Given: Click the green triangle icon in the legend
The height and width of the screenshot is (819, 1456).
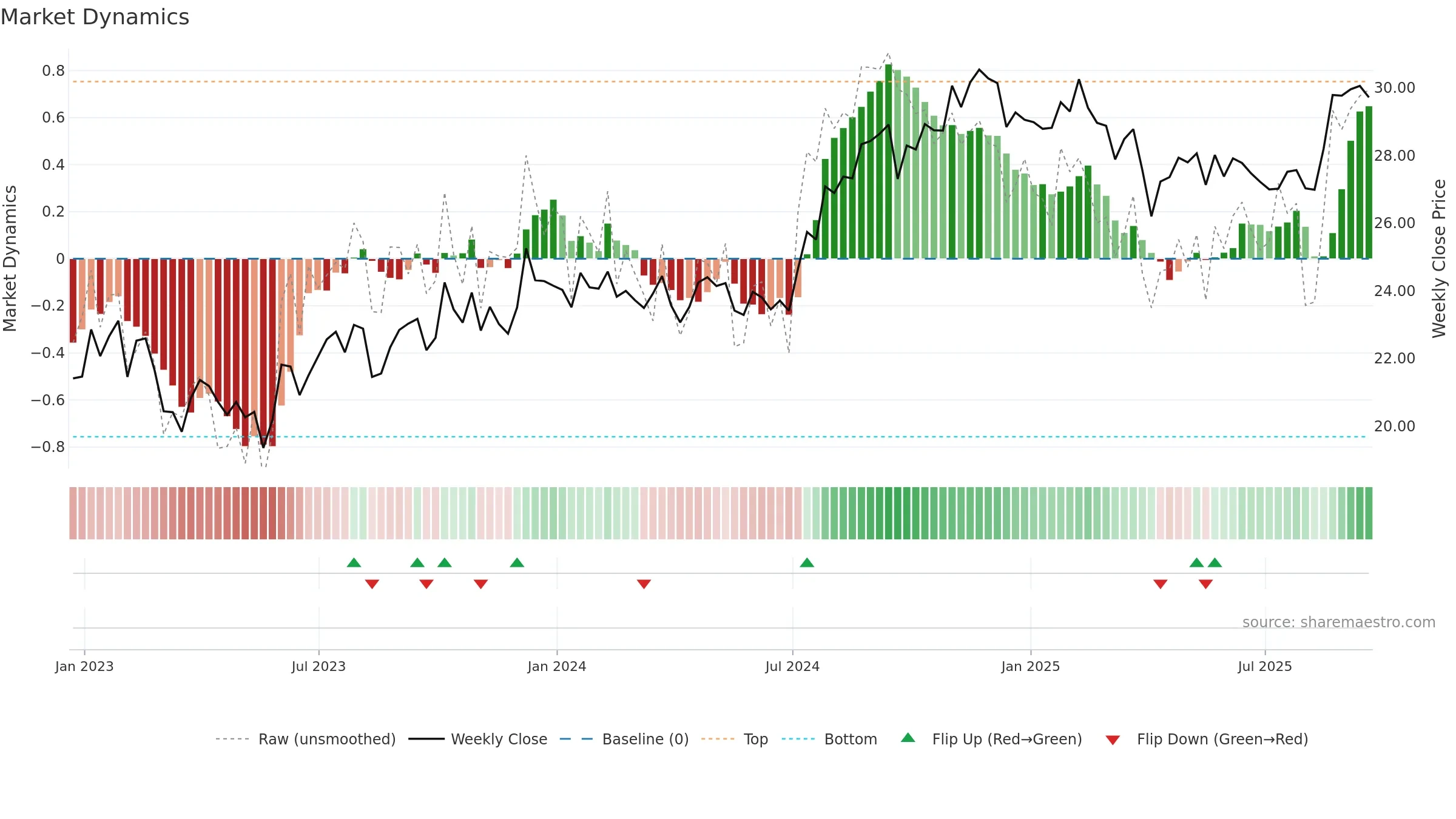Looking at the screenshot, I should click(908, 738).
